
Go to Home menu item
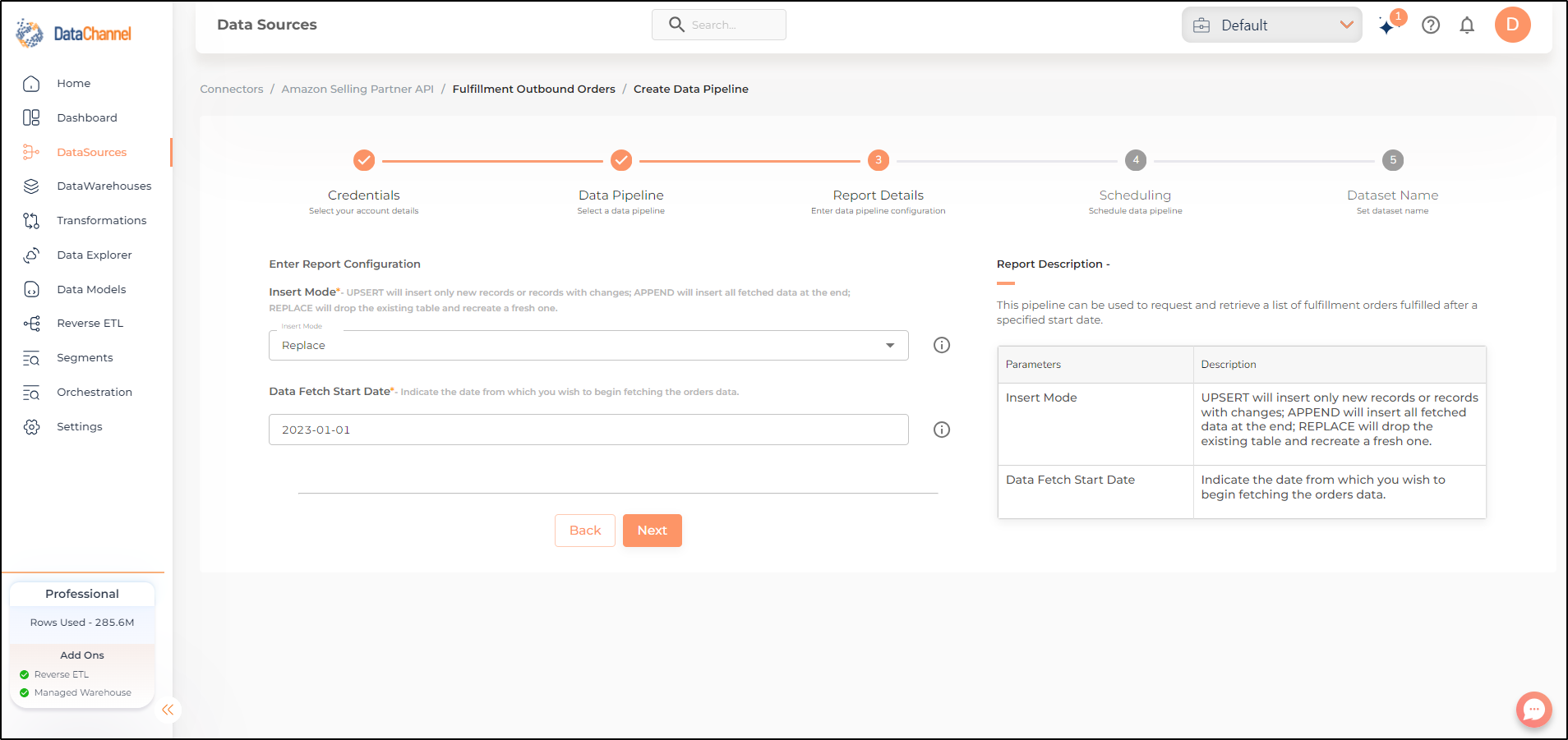pyautogui.click(x=74, y=84)
